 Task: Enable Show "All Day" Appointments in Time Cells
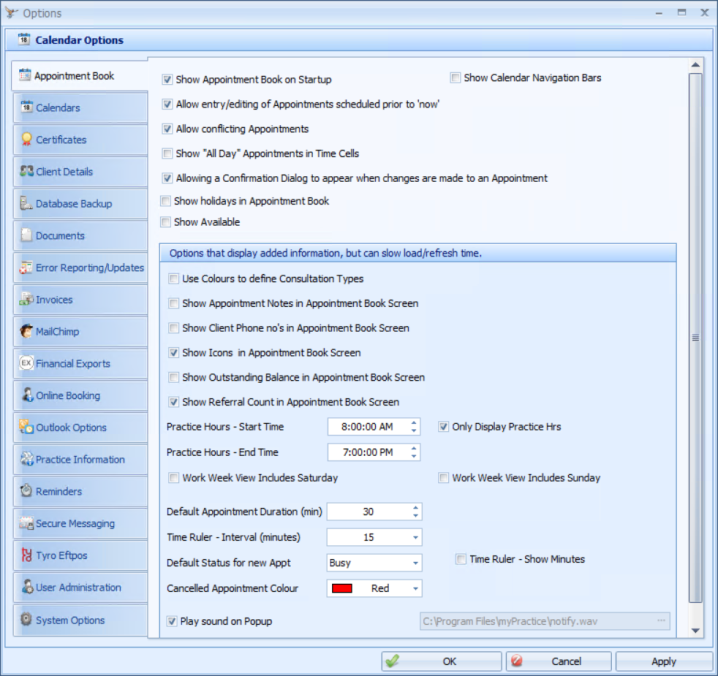pos(167,153)
